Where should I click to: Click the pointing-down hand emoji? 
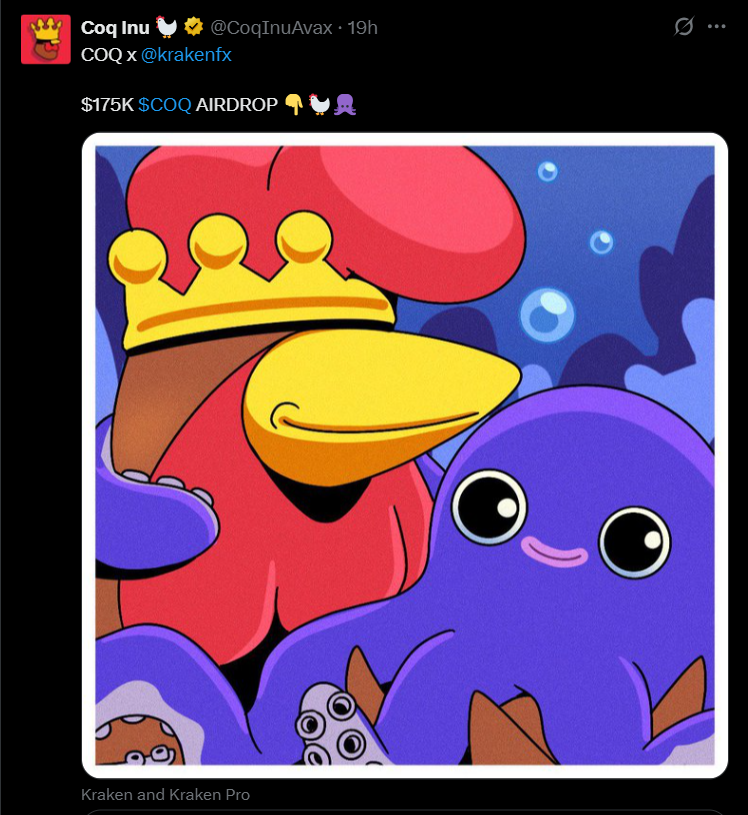point(294,104)
